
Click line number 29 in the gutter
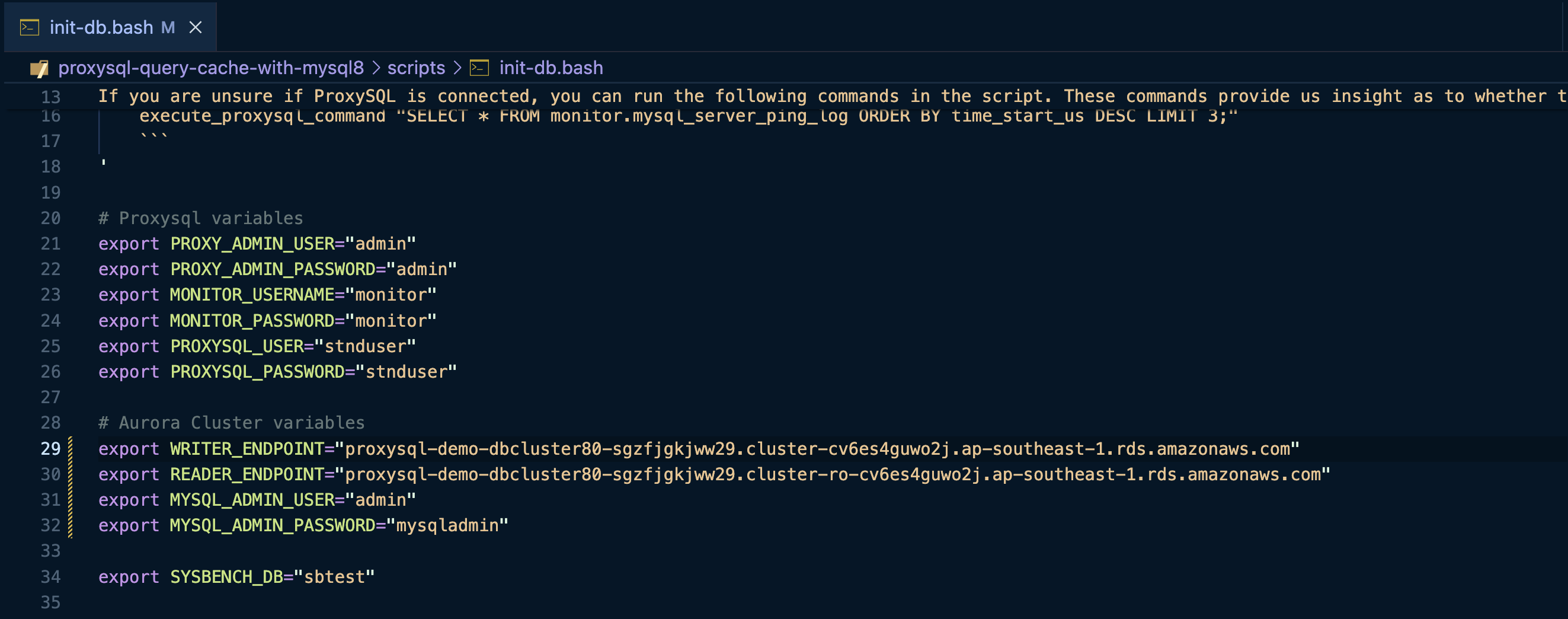click(50, 448)
